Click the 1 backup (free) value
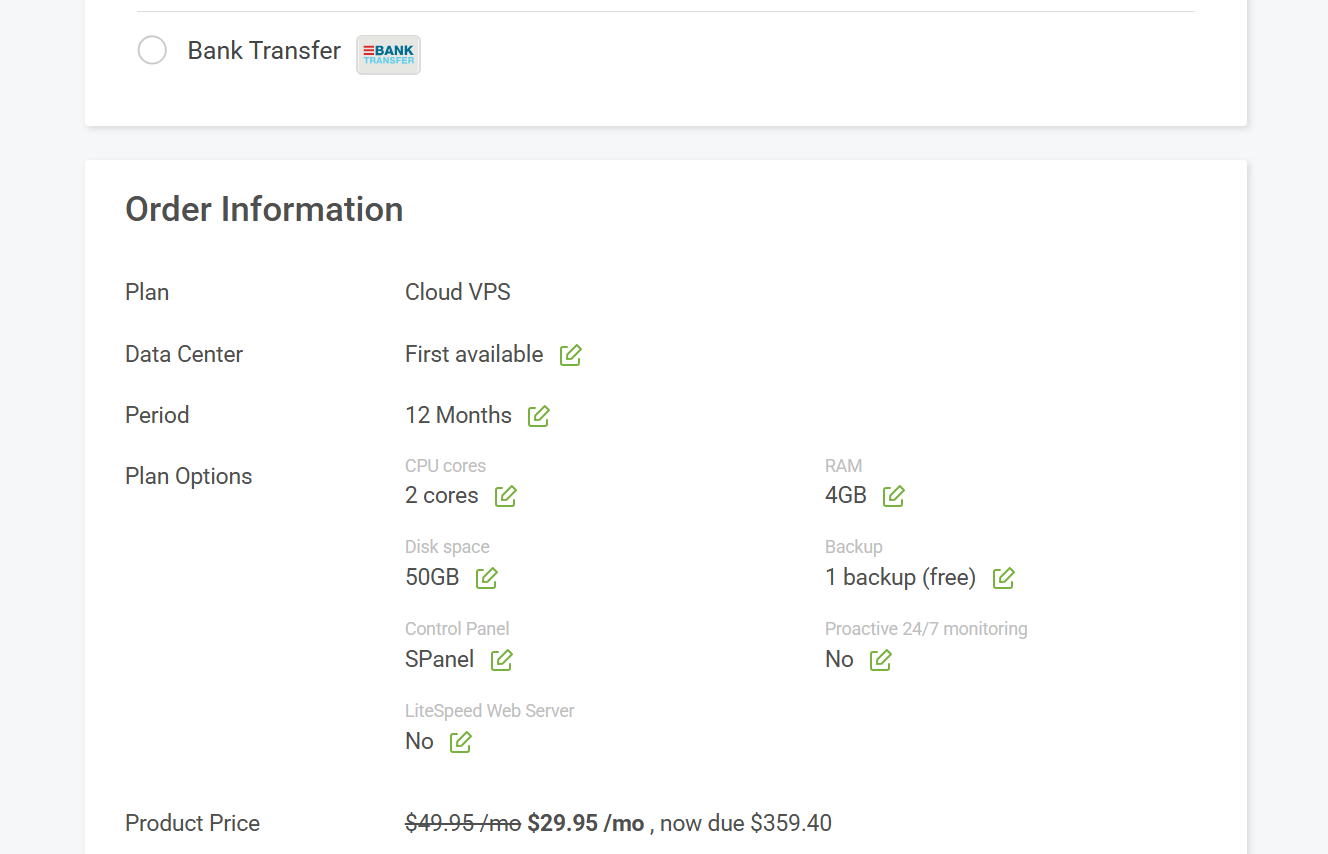 (x=900, y=577)
